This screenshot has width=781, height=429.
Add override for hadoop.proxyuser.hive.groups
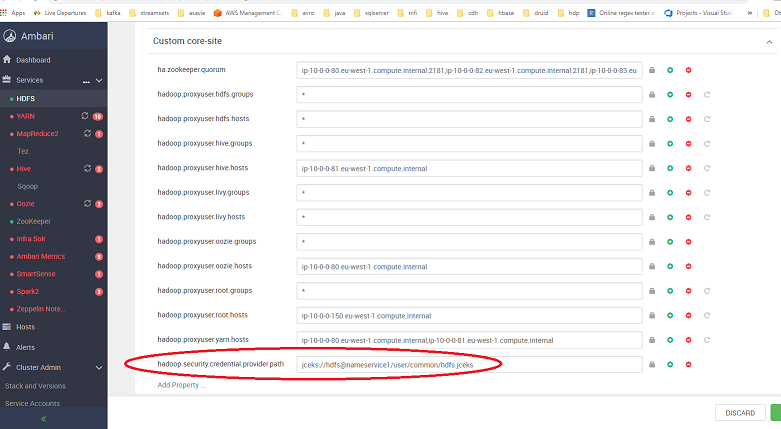pos(670,143)
